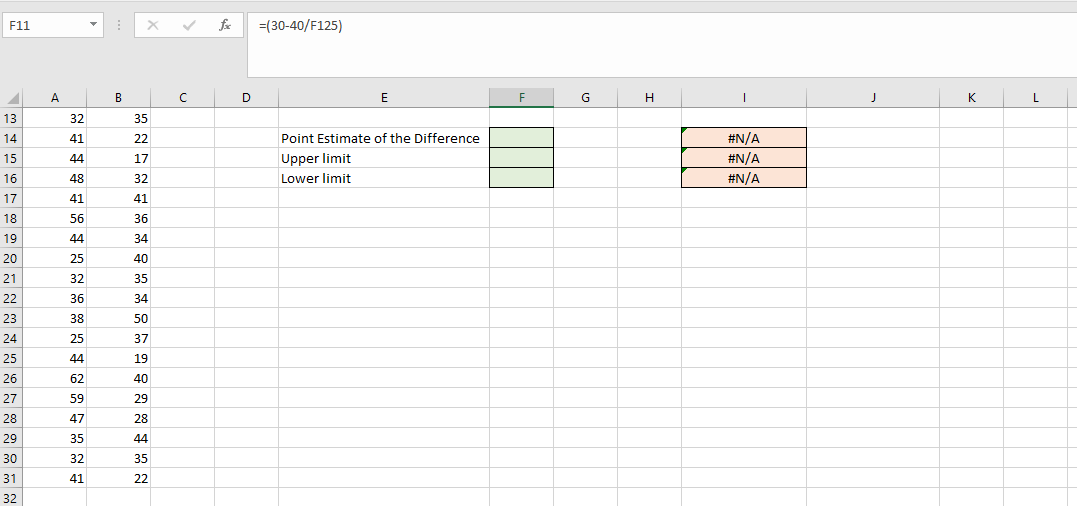Select row 13 header
The width and height of the screenshot is (1077, 506).
pyautogui.click(x=11, y=118)
